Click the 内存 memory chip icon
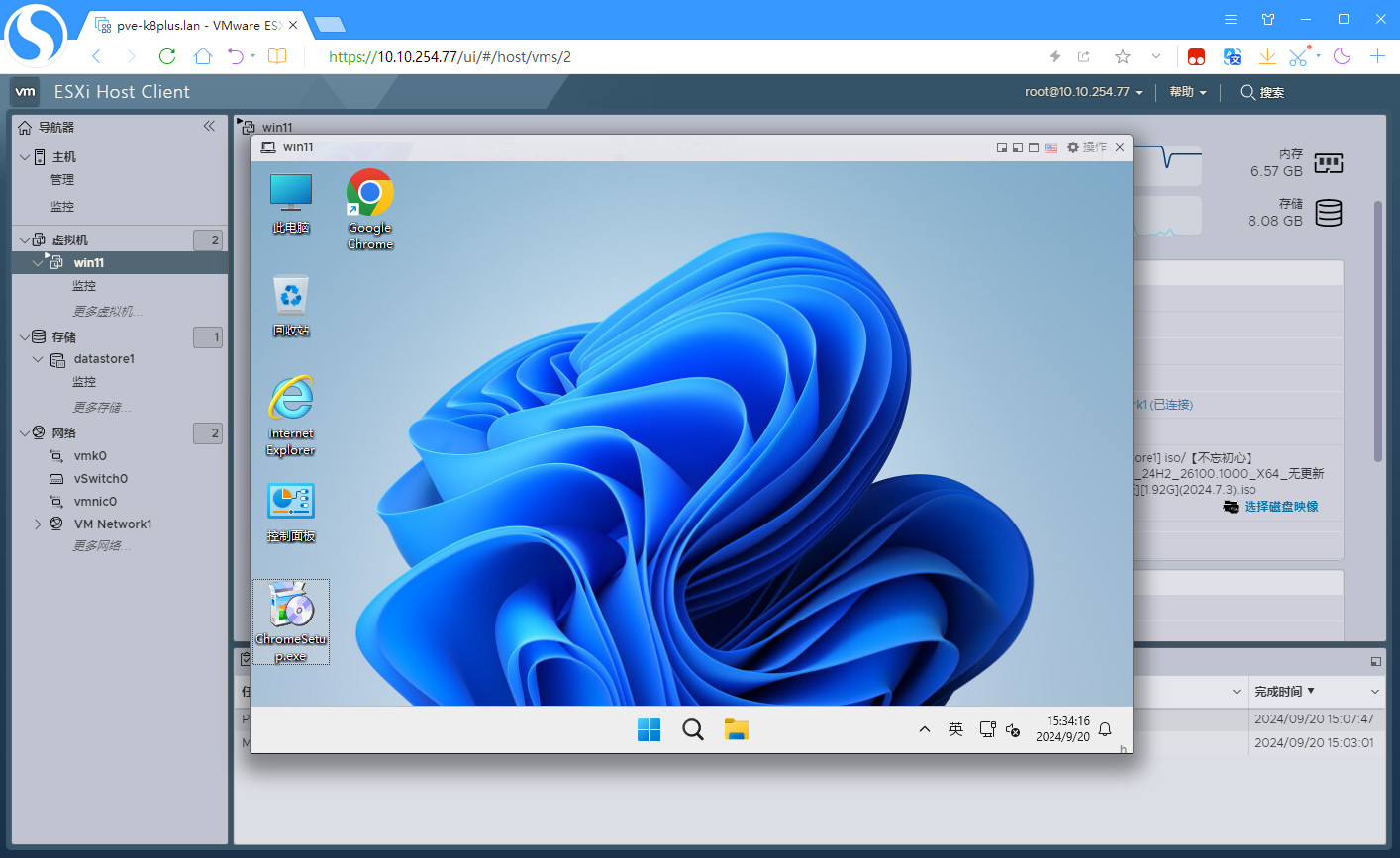Screen dimensions: 1400x858 pos(1328,163)
